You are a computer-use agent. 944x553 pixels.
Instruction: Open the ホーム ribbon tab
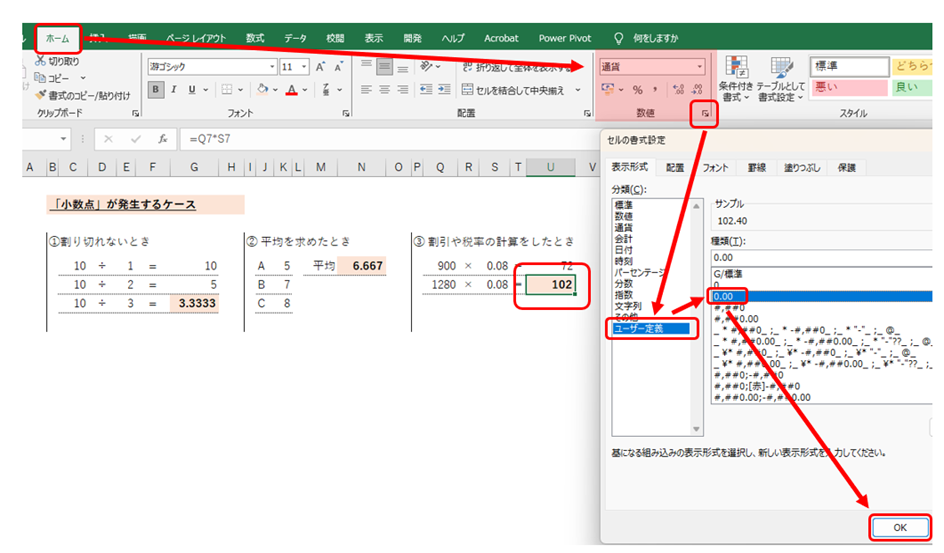[58, 38]
